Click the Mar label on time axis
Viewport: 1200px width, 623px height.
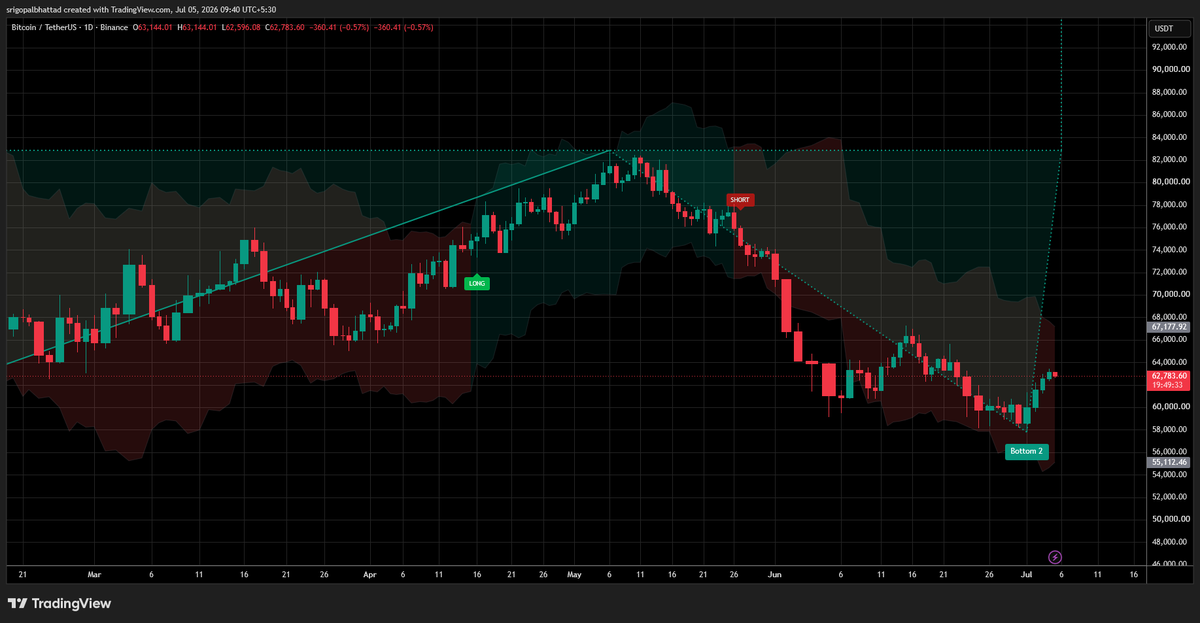pyautogui.click(x=95, y=575)
